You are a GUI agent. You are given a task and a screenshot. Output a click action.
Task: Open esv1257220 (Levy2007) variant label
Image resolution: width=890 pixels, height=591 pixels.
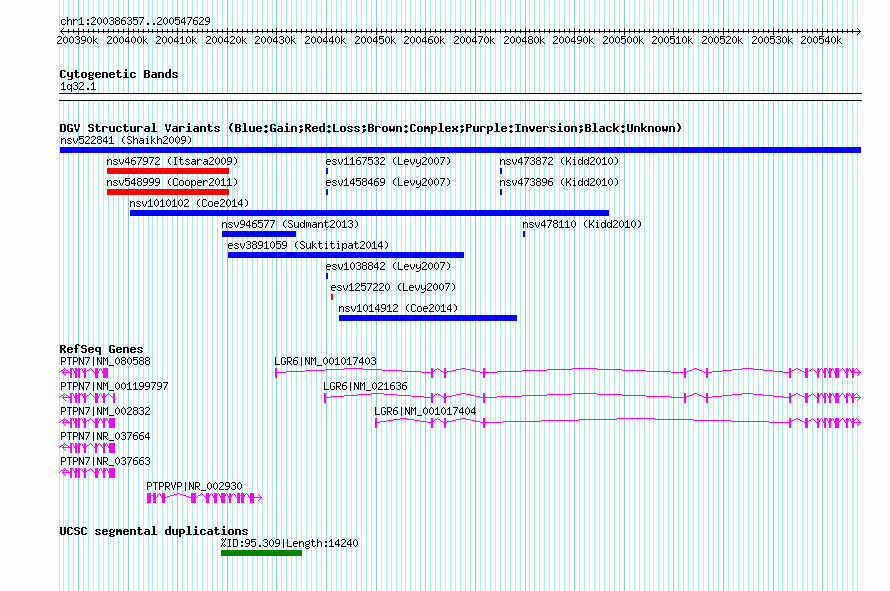point(393,287)
